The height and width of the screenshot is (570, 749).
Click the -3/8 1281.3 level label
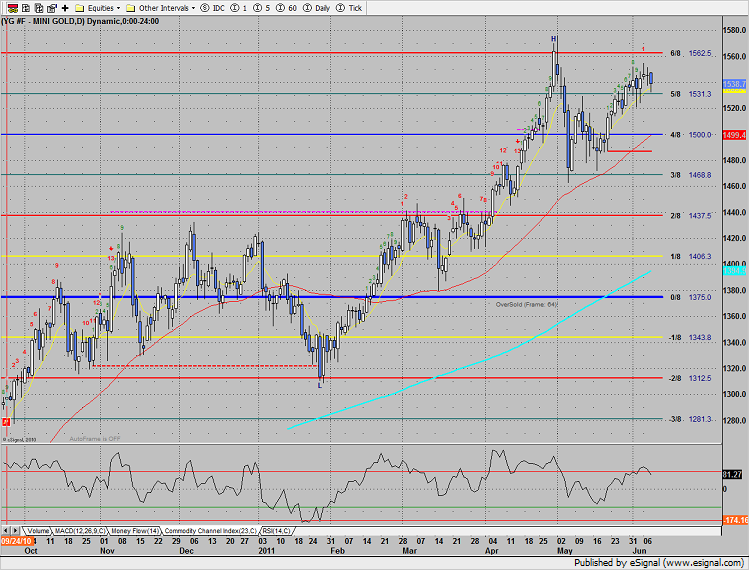point(690,419)
